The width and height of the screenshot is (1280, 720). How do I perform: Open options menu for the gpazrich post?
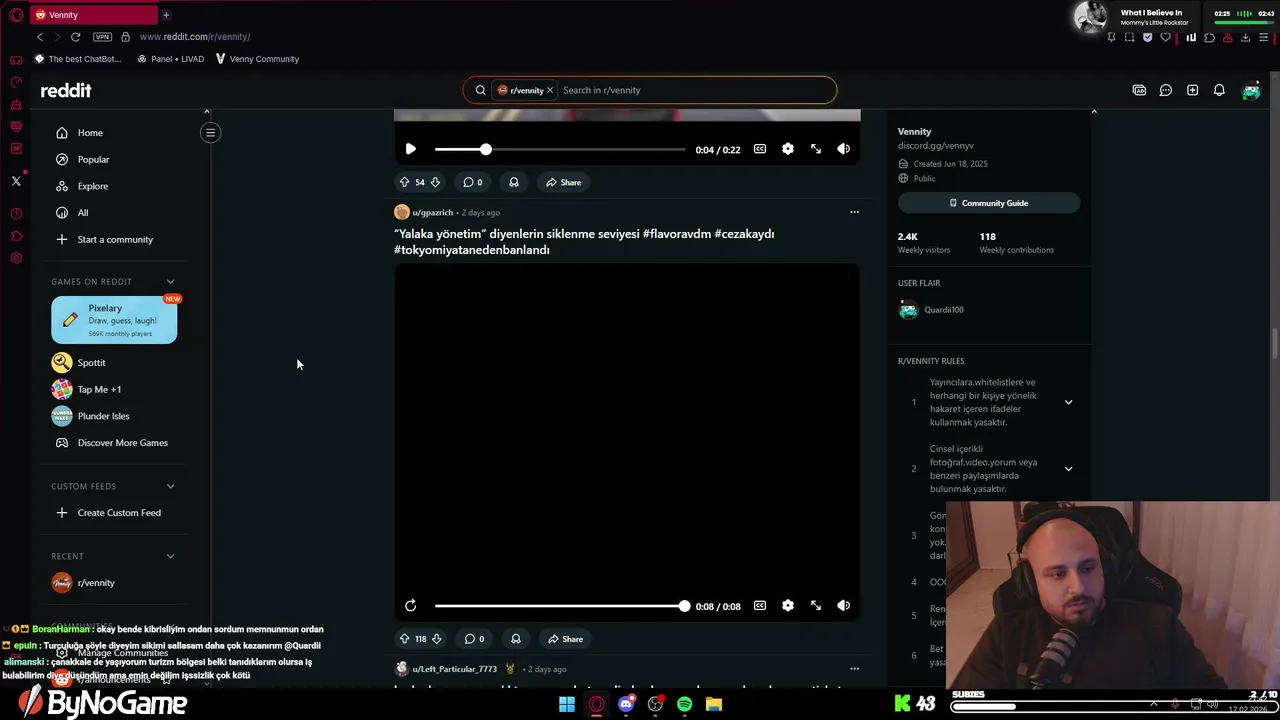(854, 212)
